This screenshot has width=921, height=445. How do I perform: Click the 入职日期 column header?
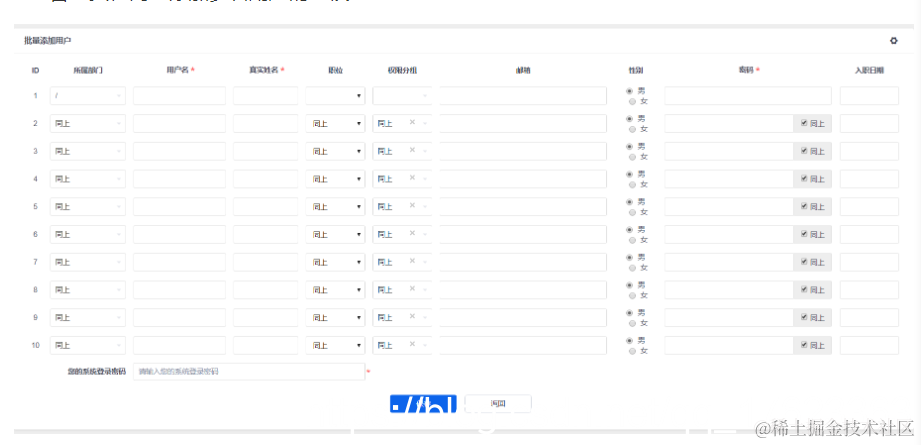click(x=869, y=70)
